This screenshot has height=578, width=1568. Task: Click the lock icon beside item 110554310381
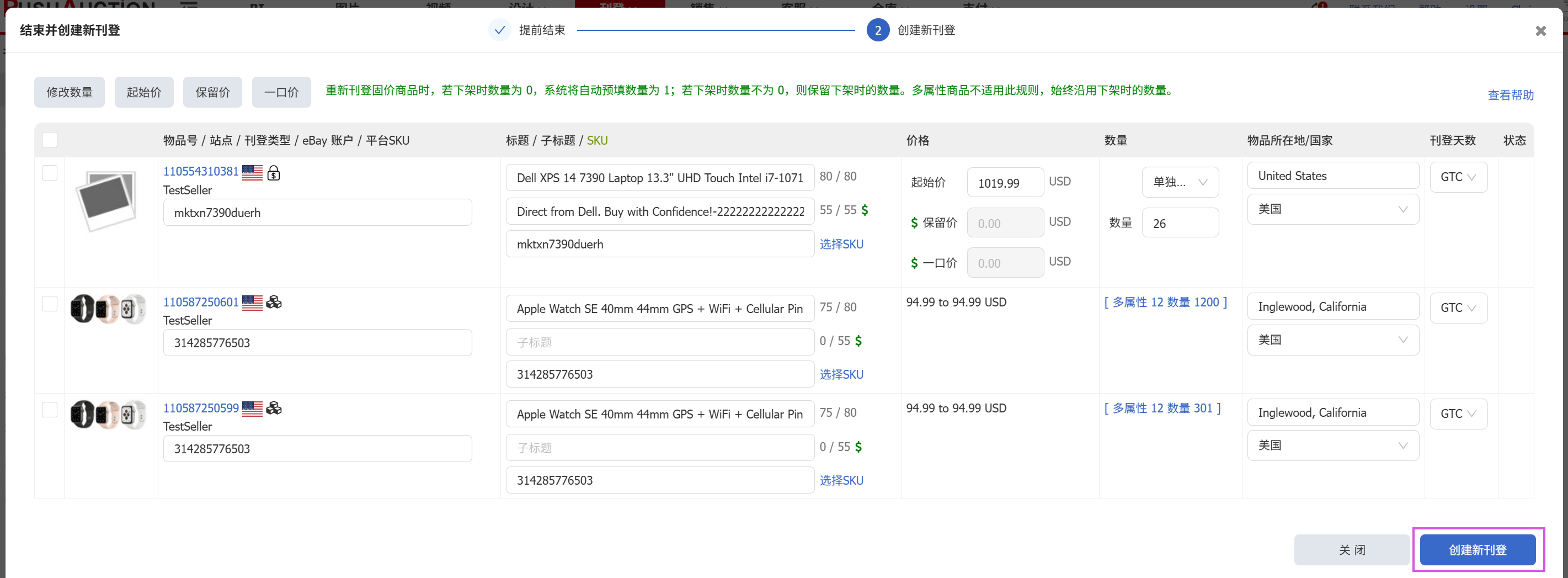coord(274,173)
